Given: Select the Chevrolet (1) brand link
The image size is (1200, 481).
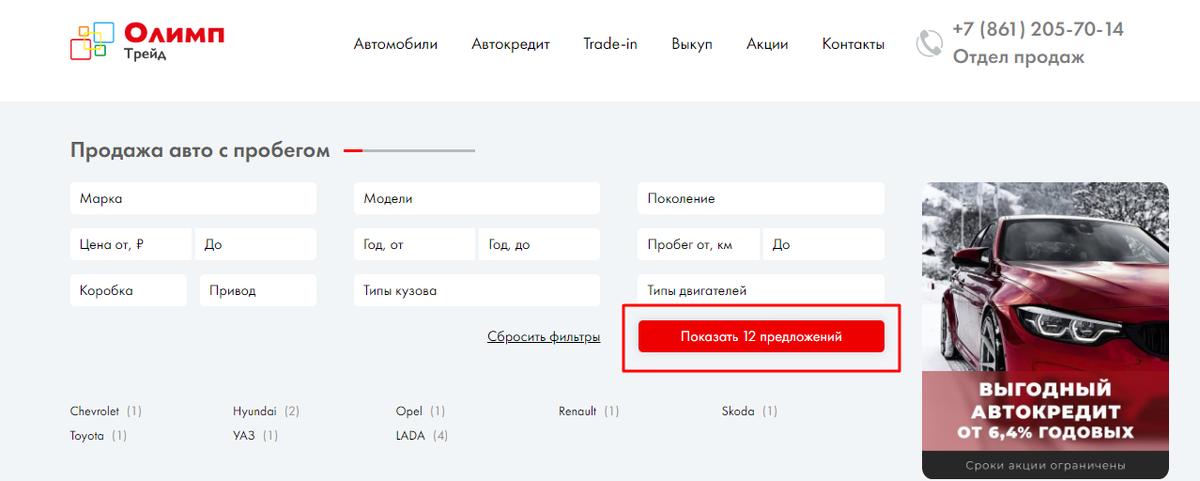Looking at the screenshot, I should (x=106, y=411).
